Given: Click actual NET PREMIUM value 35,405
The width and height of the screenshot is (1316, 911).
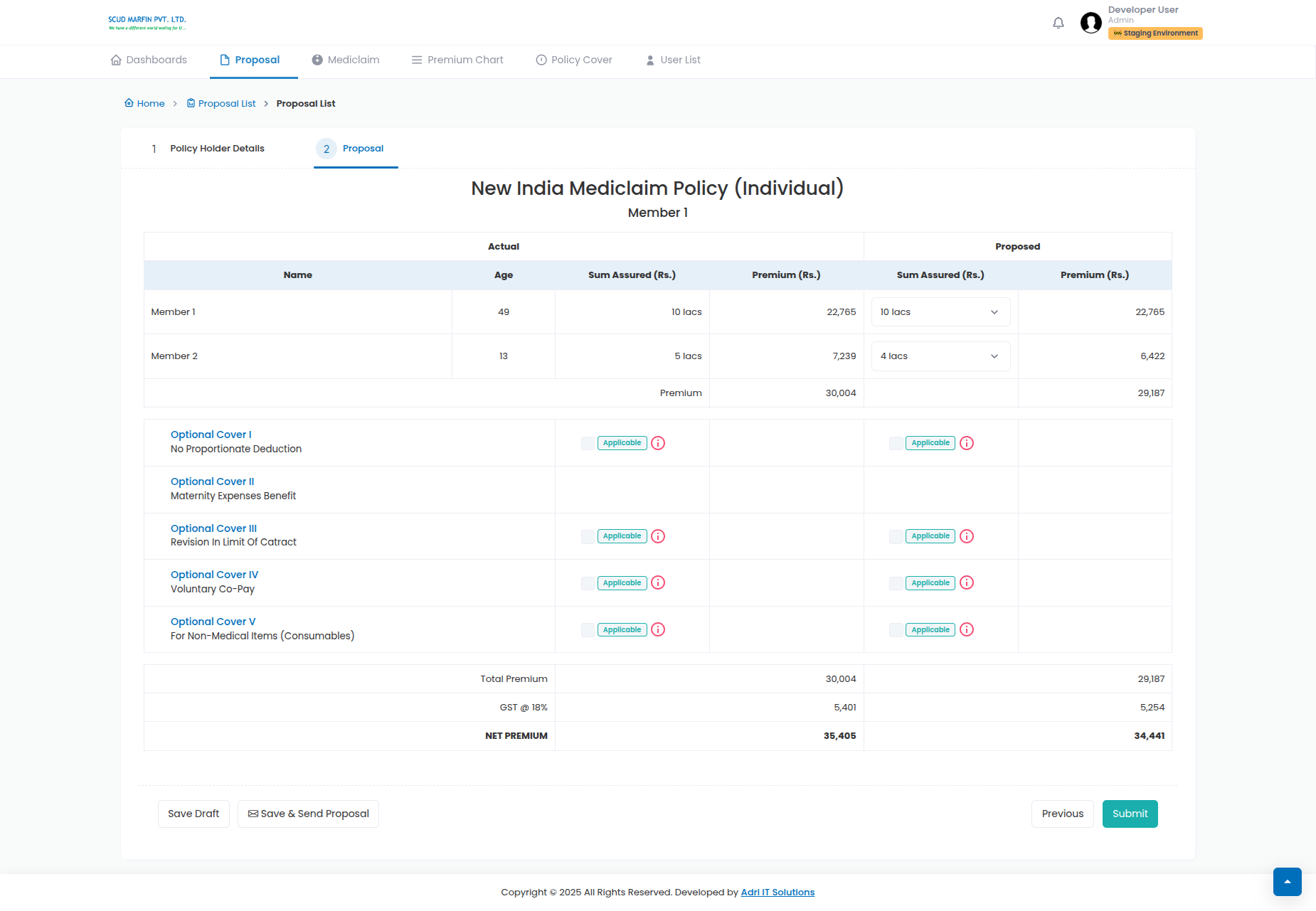Looking at the screenshot, I should 840,736.
